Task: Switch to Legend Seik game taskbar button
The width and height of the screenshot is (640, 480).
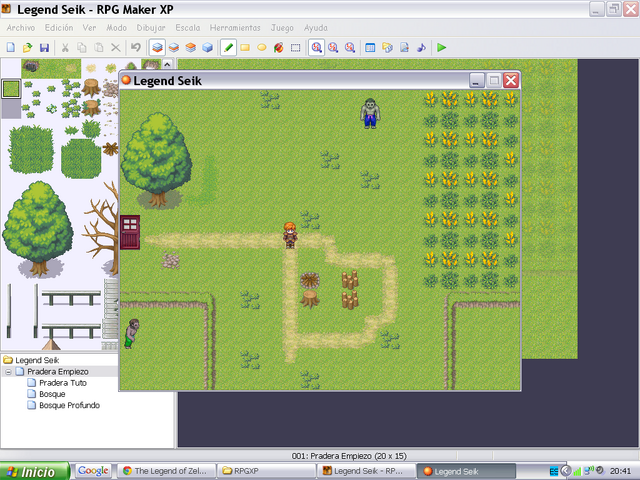Action: [467, 471]
